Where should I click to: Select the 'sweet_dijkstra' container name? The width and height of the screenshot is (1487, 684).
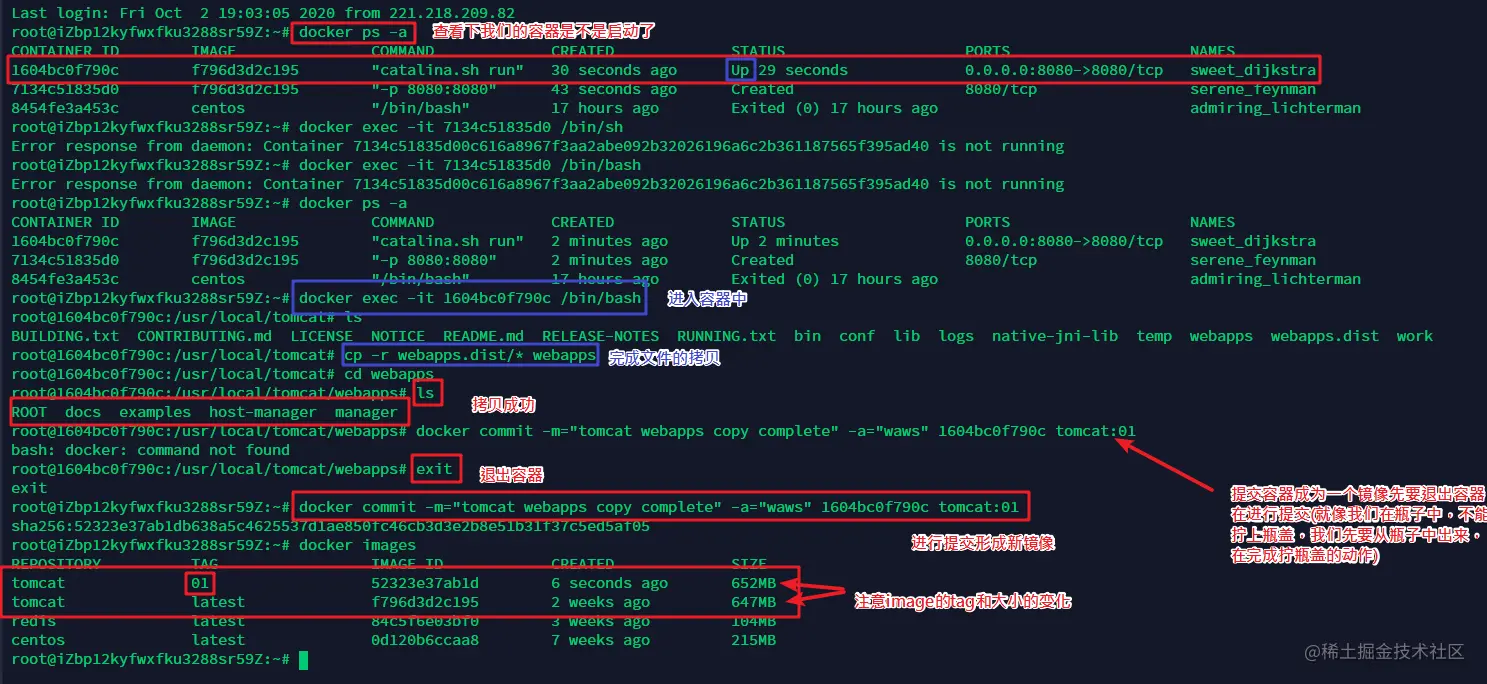(1253, 69)
